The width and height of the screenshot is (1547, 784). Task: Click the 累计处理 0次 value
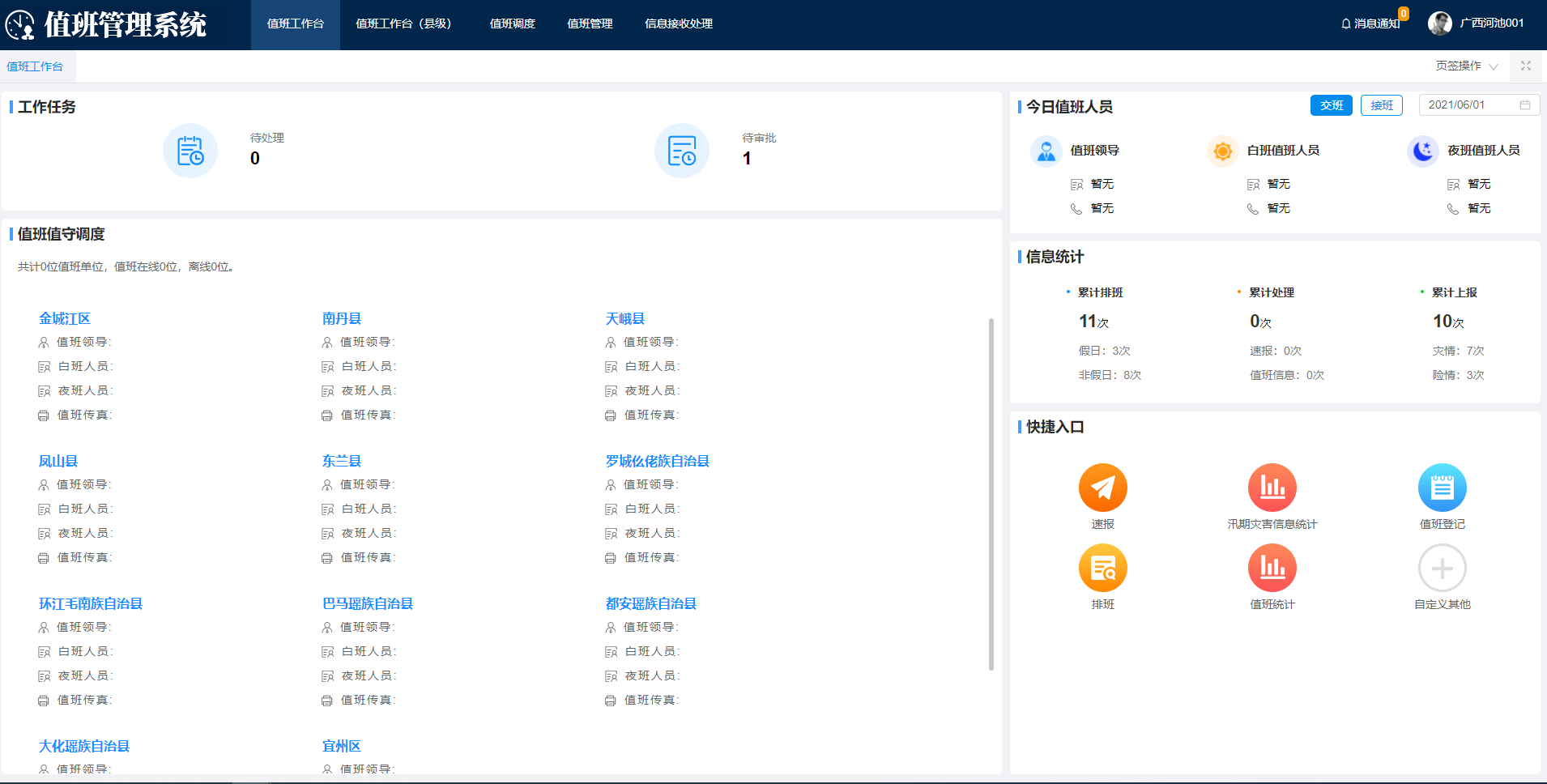[x=1260, y=322]
